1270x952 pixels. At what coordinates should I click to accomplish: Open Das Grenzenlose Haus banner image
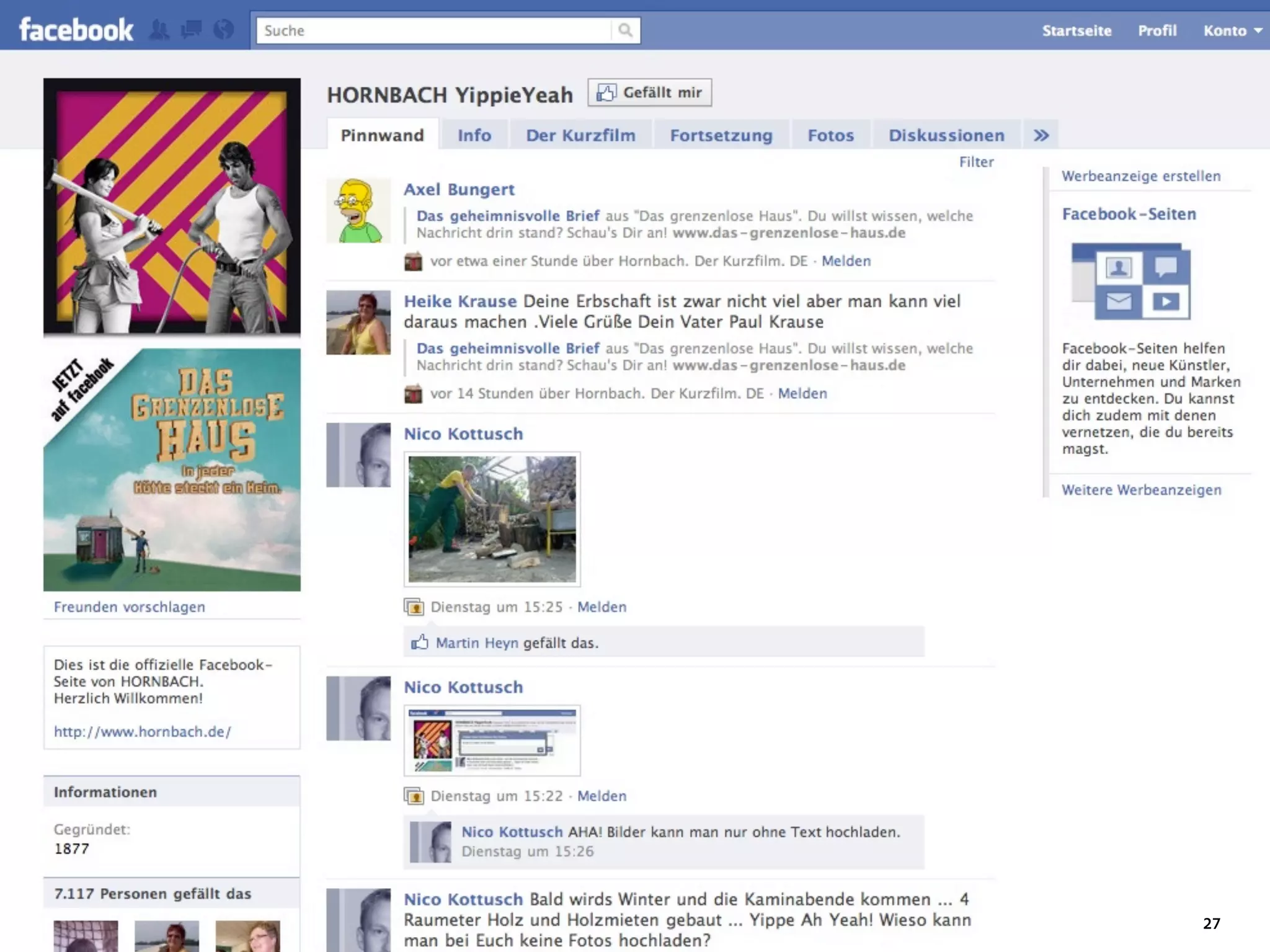click(172, 469)
